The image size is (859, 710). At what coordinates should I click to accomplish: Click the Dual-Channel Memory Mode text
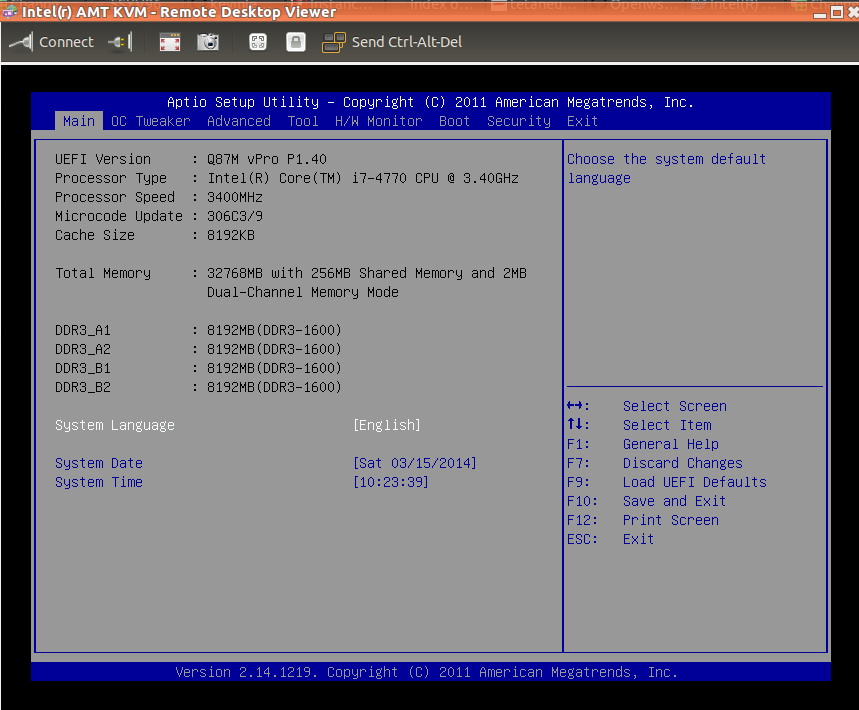point(302,293)
